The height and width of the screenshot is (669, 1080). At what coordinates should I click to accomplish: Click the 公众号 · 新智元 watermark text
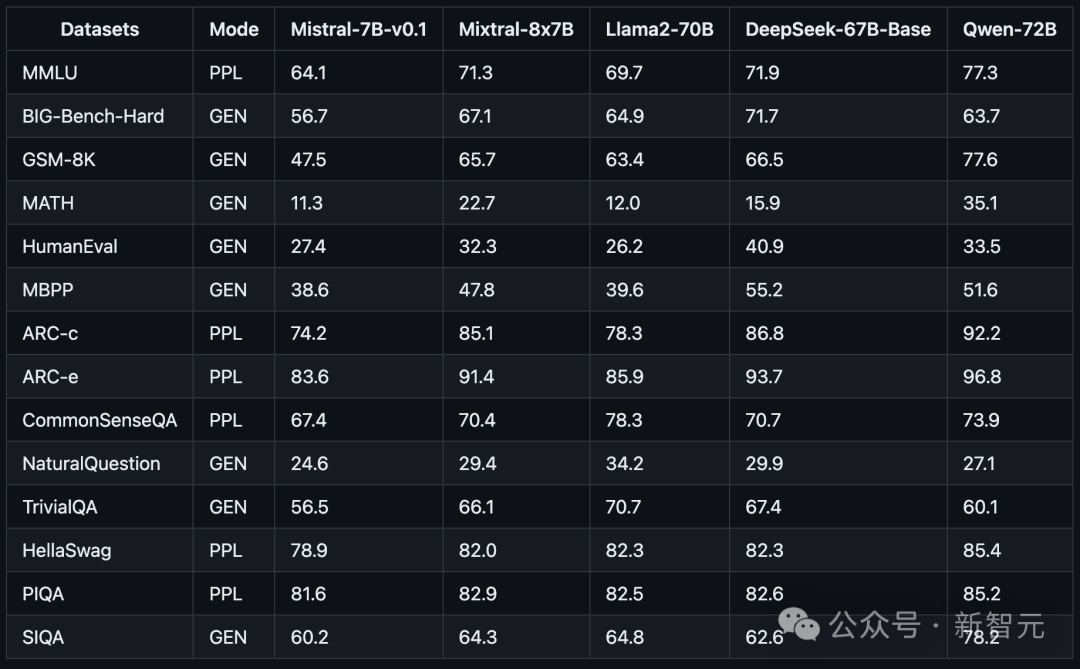tap(937, 626)
